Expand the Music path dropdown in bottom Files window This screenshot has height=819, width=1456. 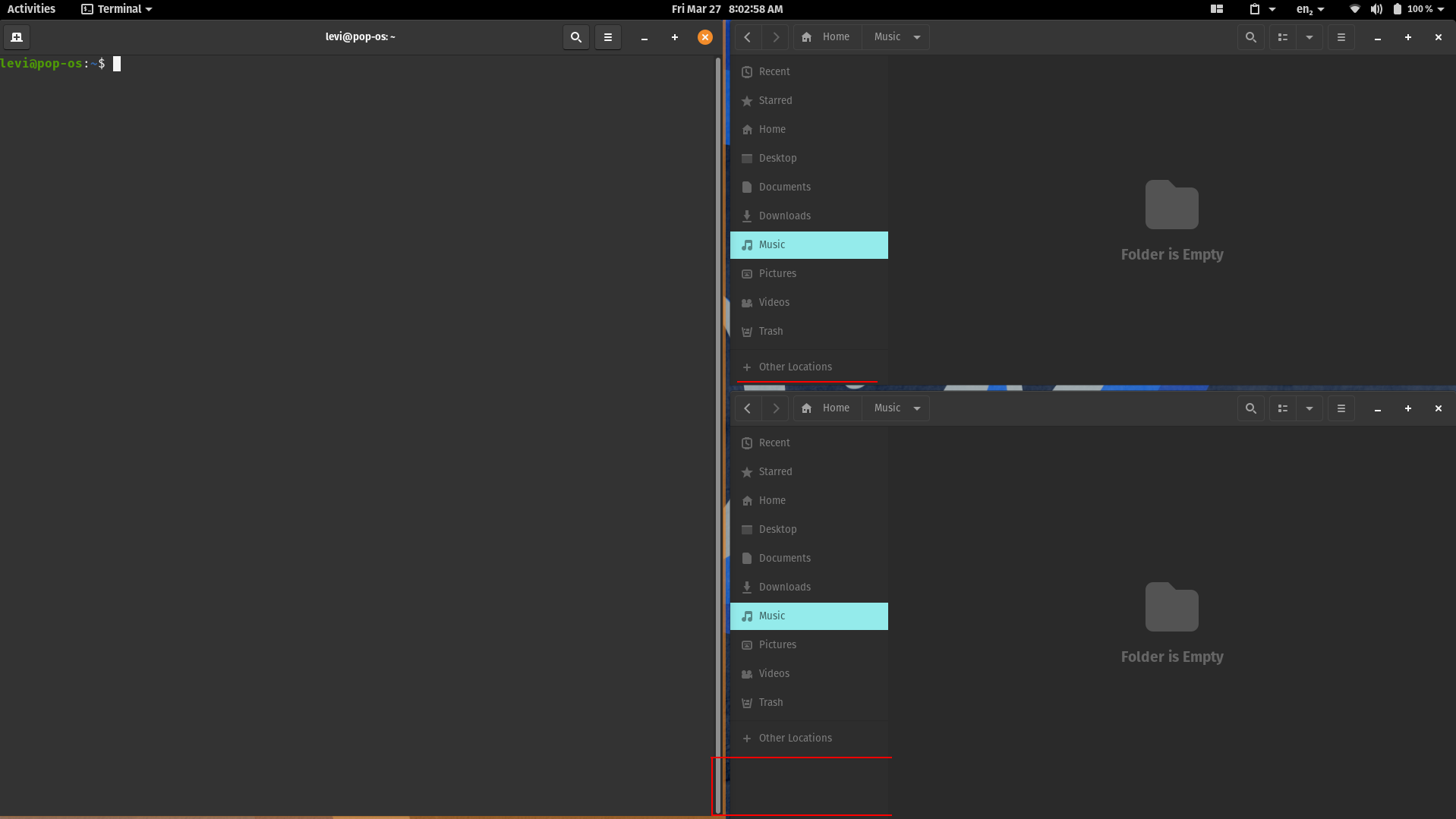click(x=917, y=408)
